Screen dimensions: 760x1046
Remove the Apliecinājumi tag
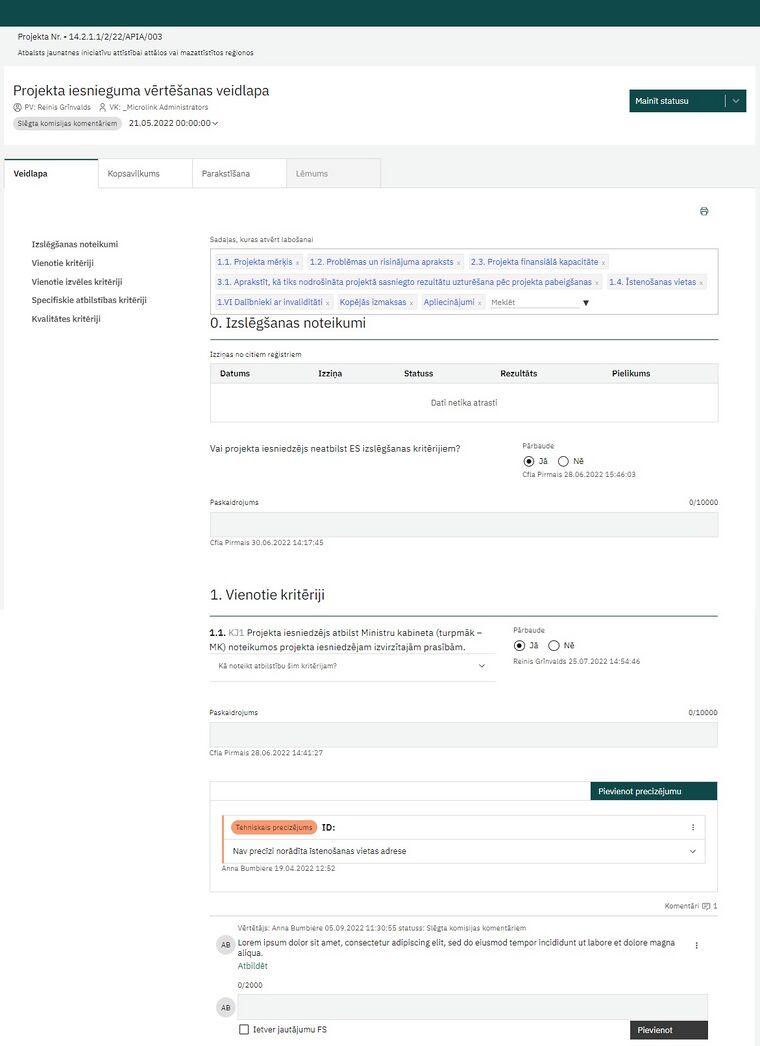pyautogui.click(x=479, y=303)
